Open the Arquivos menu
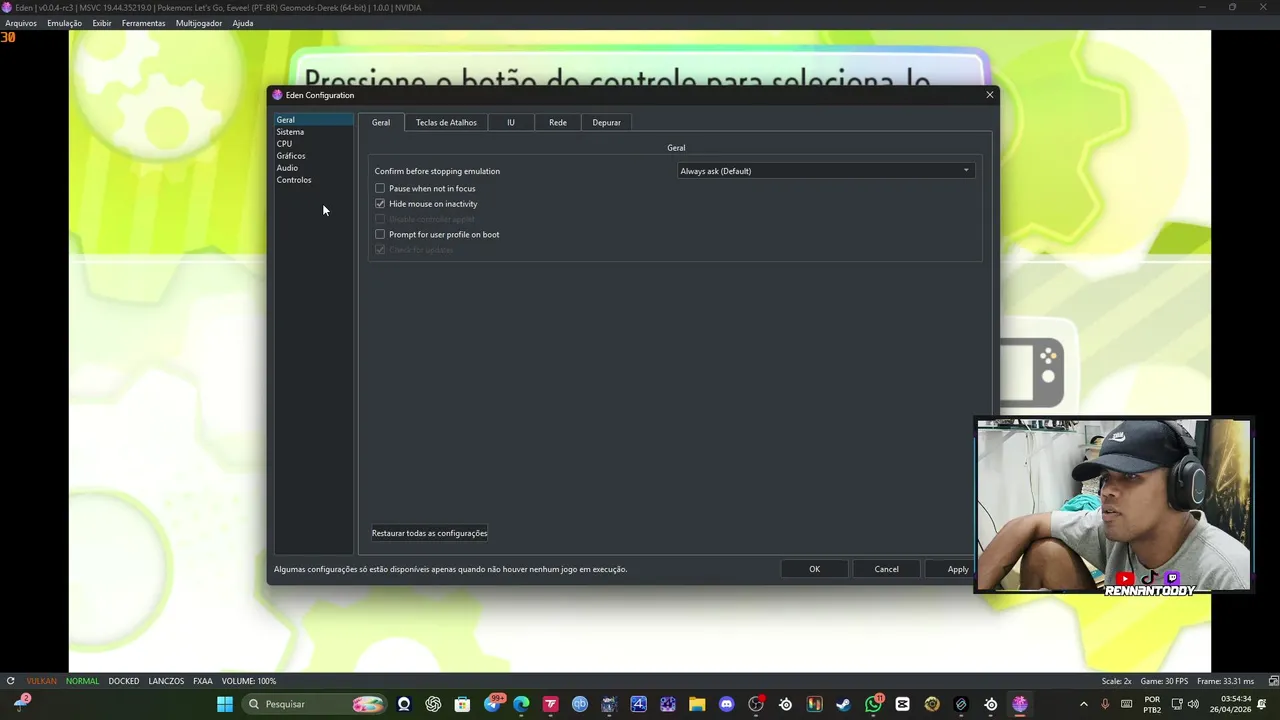 click(x=21, y=23)
